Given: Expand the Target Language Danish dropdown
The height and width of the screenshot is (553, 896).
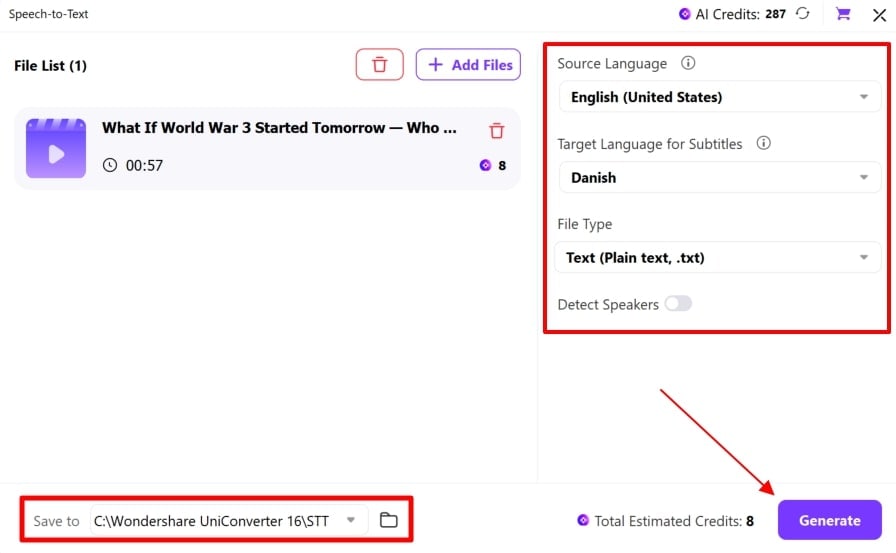Looking at the screenshot, I should point(718,177).
